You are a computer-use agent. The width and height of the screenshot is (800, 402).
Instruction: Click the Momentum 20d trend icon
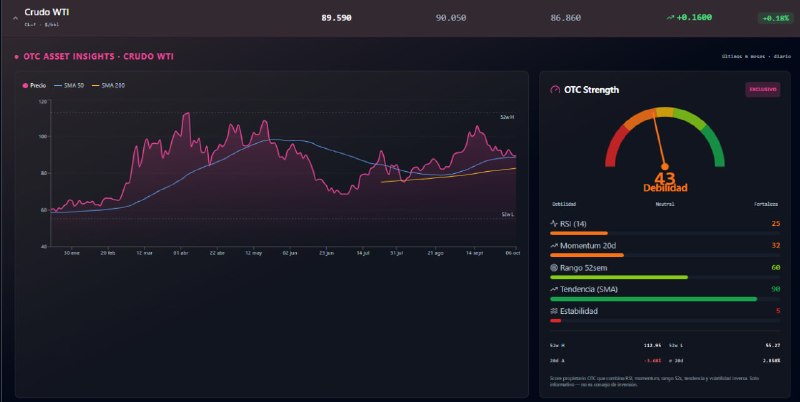(554, 245)
